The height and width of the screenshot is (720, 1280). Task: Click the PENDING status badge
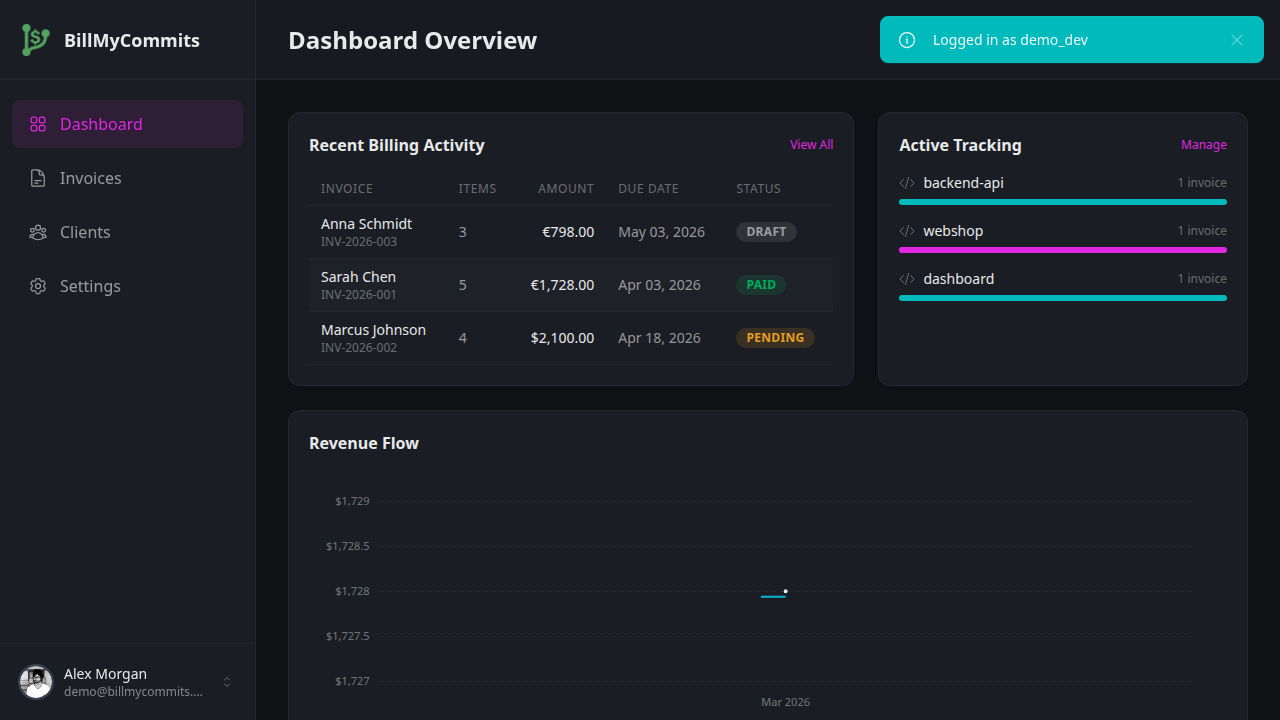(775, 338)
